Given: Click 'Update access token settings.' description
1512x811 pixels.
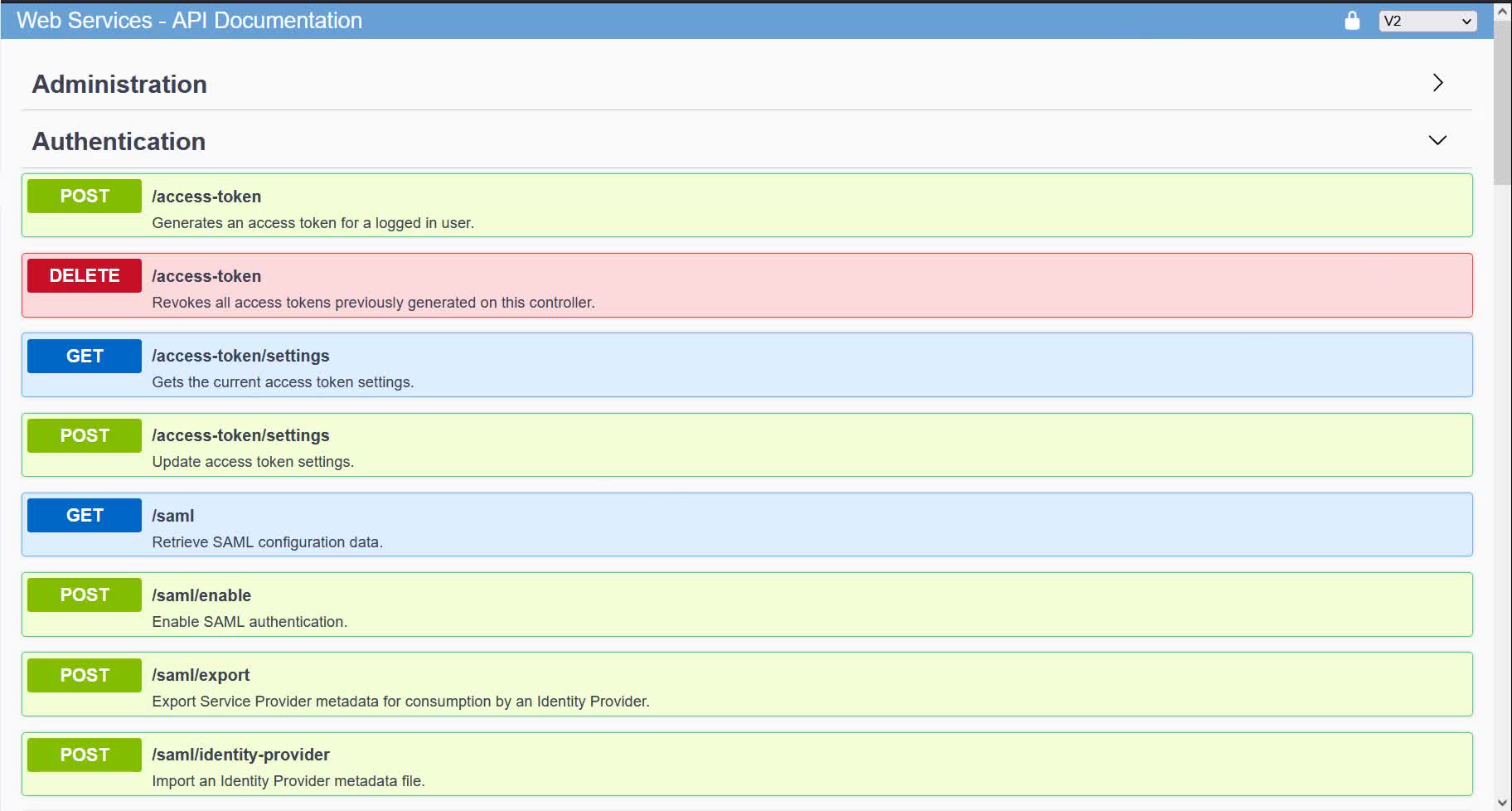Looking at the screenshot, I should pyautogui.click(x=253, y=462).
